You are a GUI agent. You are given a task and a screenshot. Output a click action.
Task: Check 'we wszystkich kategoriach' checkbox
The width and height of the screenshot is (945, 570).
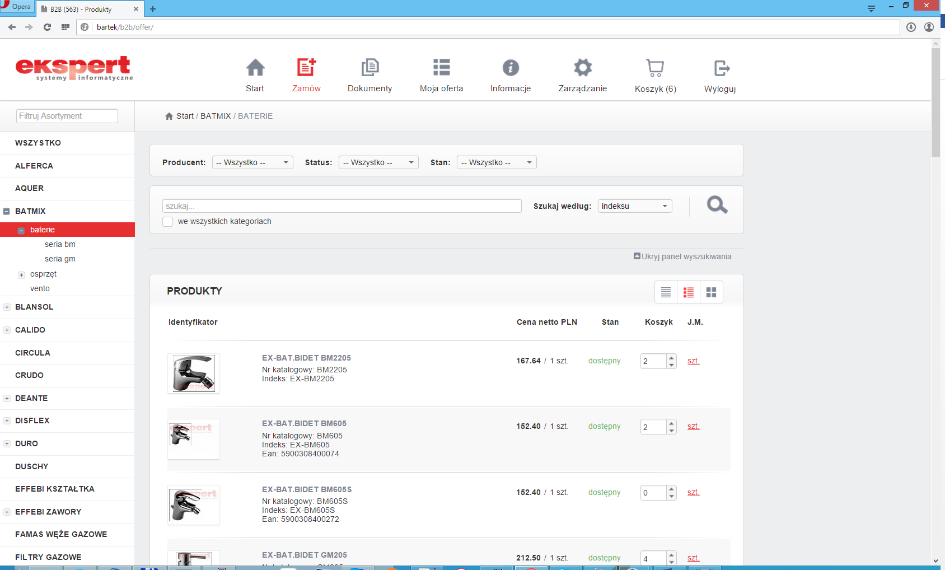click(168, 222)
